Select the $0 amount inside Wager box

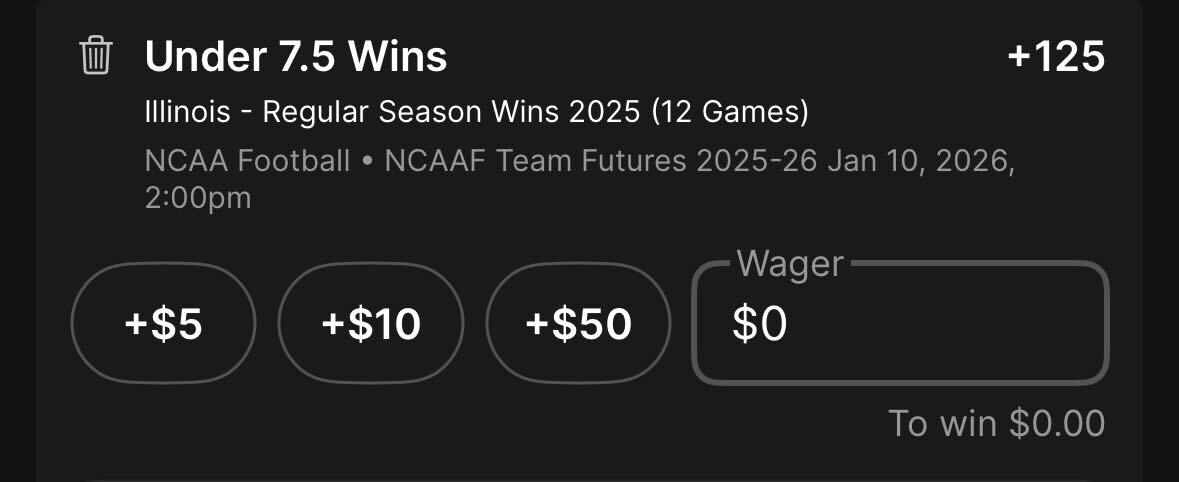tap(759, 324)
